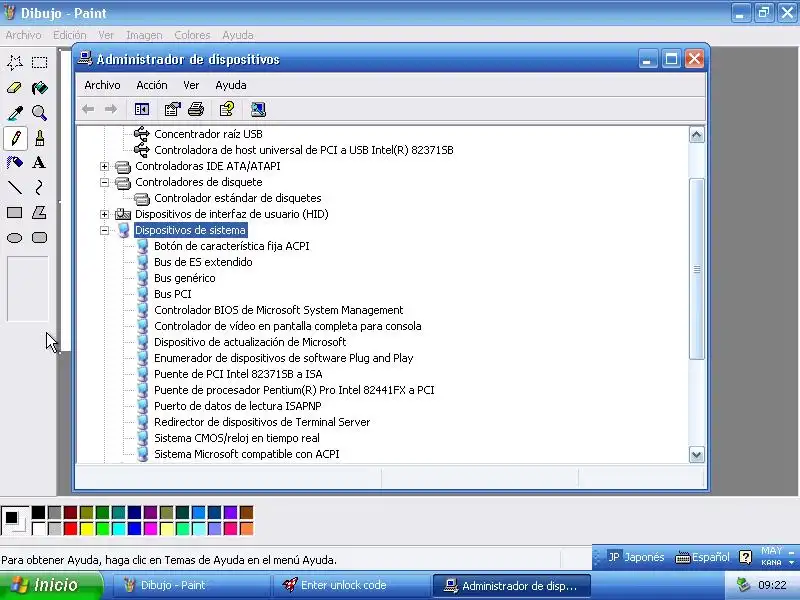Click the scroll down arrow in device list
Screen dimensions: 800x600
[696, 455]
